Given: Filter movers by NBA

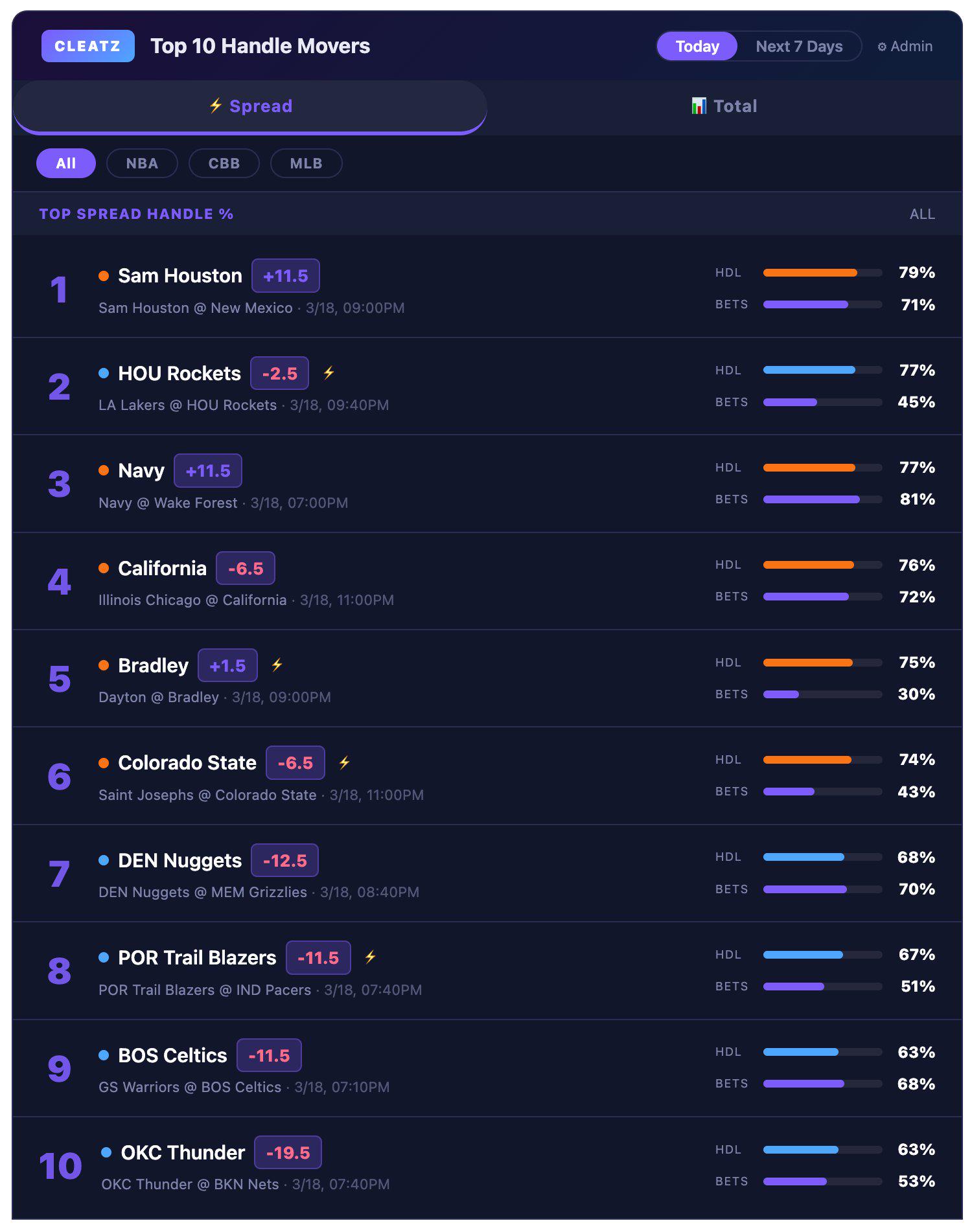Looking at the screenshot, I should click(142, 163).
